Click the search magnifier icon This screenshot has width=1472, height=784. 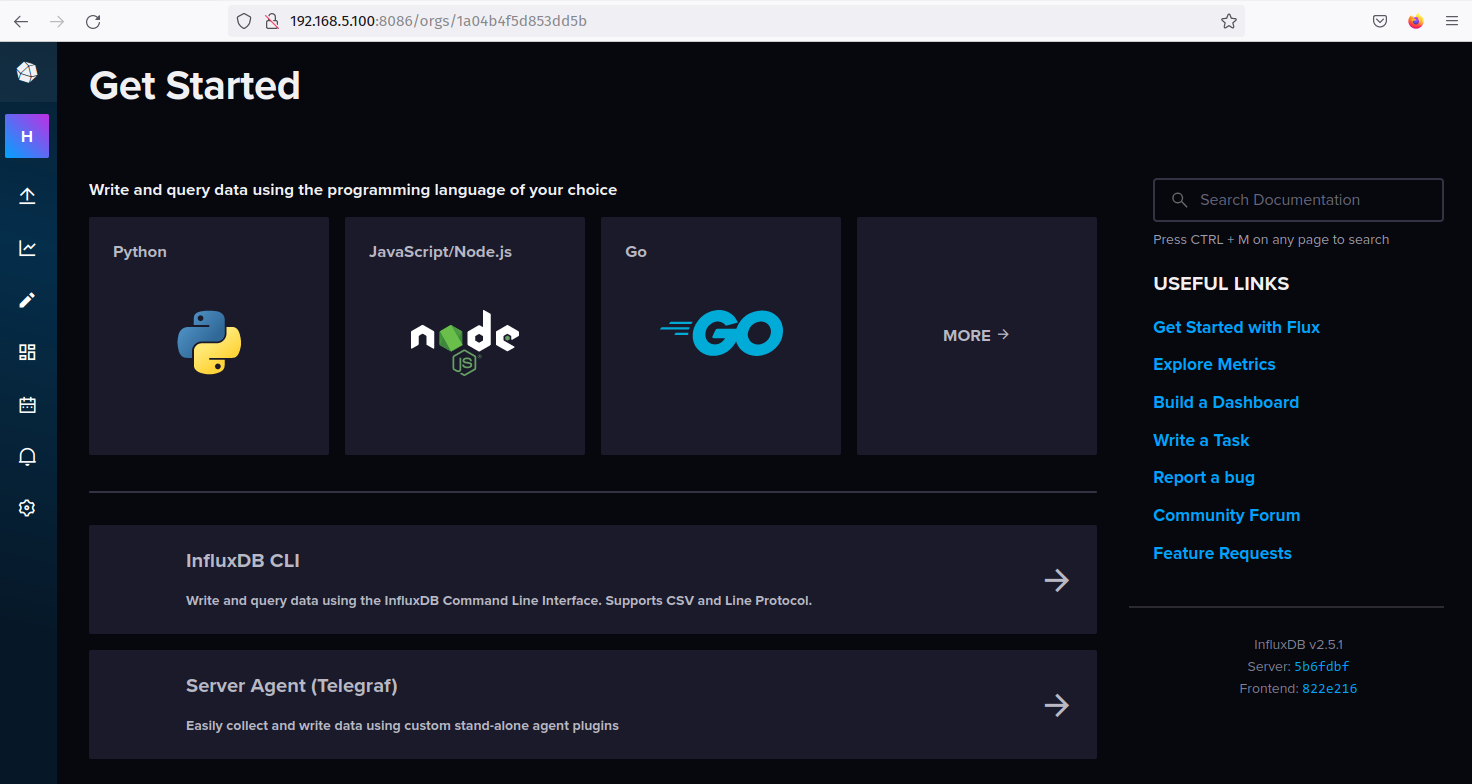(x=1179, y=200)
